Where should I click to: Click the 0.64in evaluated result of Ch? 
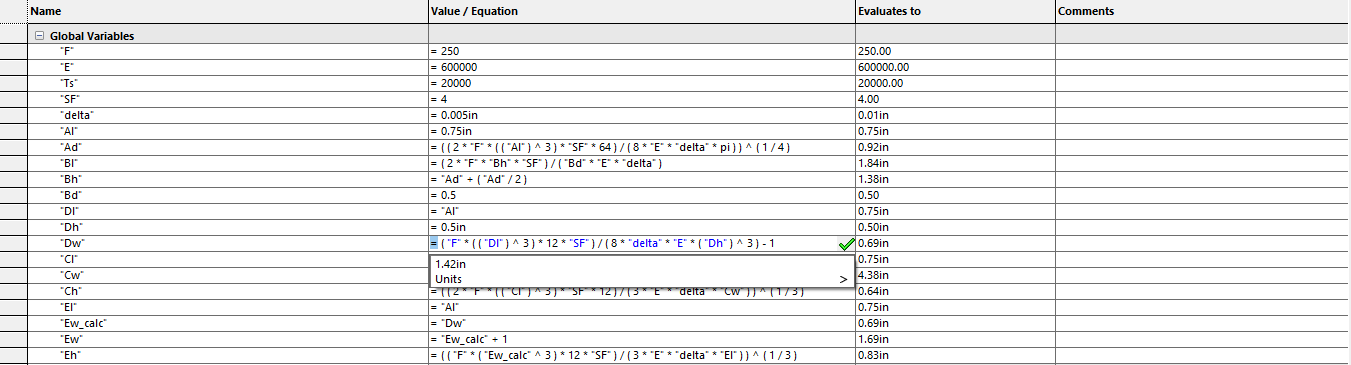pos(955,291)
